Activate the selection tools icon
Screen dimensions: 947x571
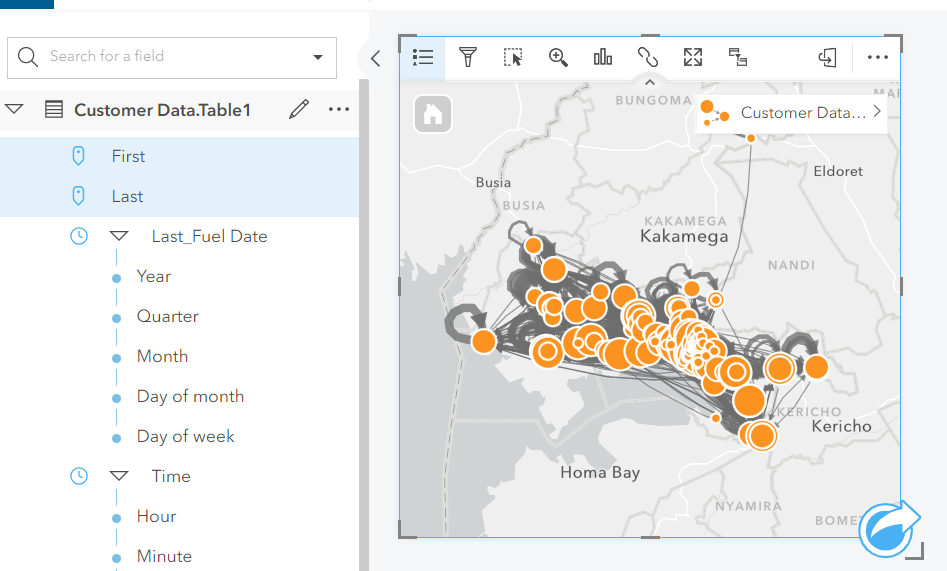click(x=513, y=58)
